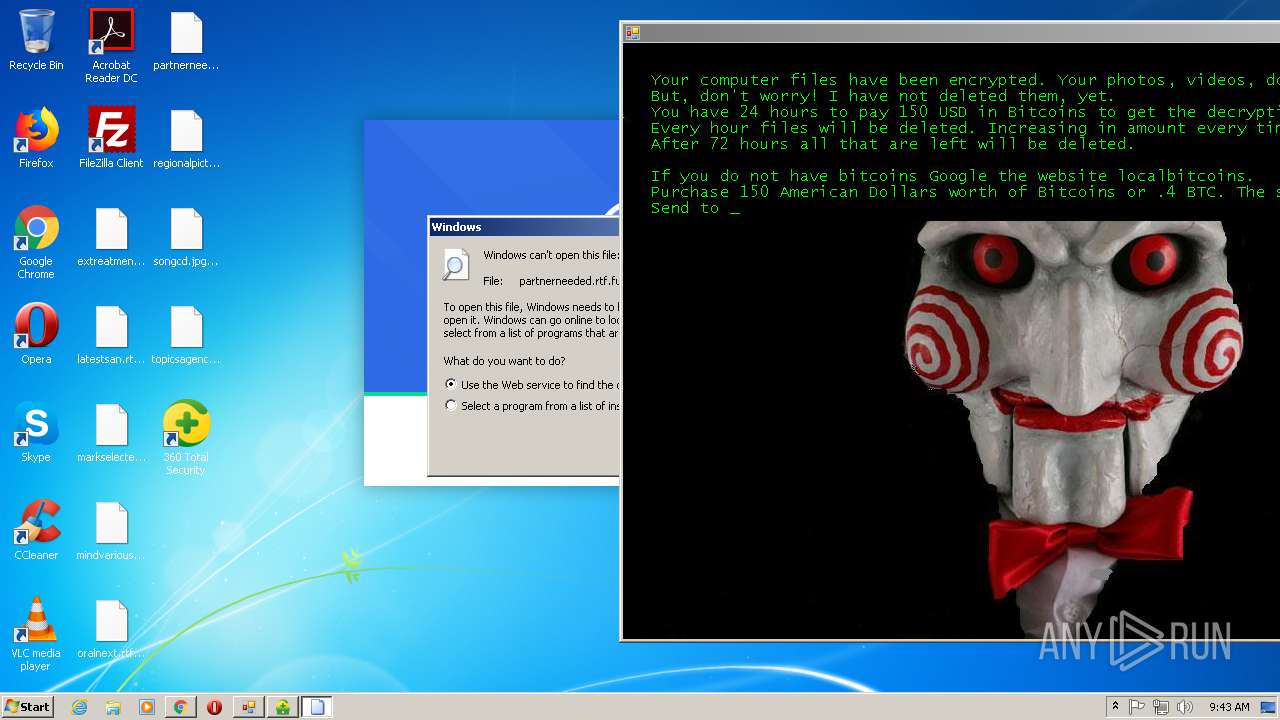Open Internet Explorer from taskbar
Screen dimensions: 1280x720
79,707
